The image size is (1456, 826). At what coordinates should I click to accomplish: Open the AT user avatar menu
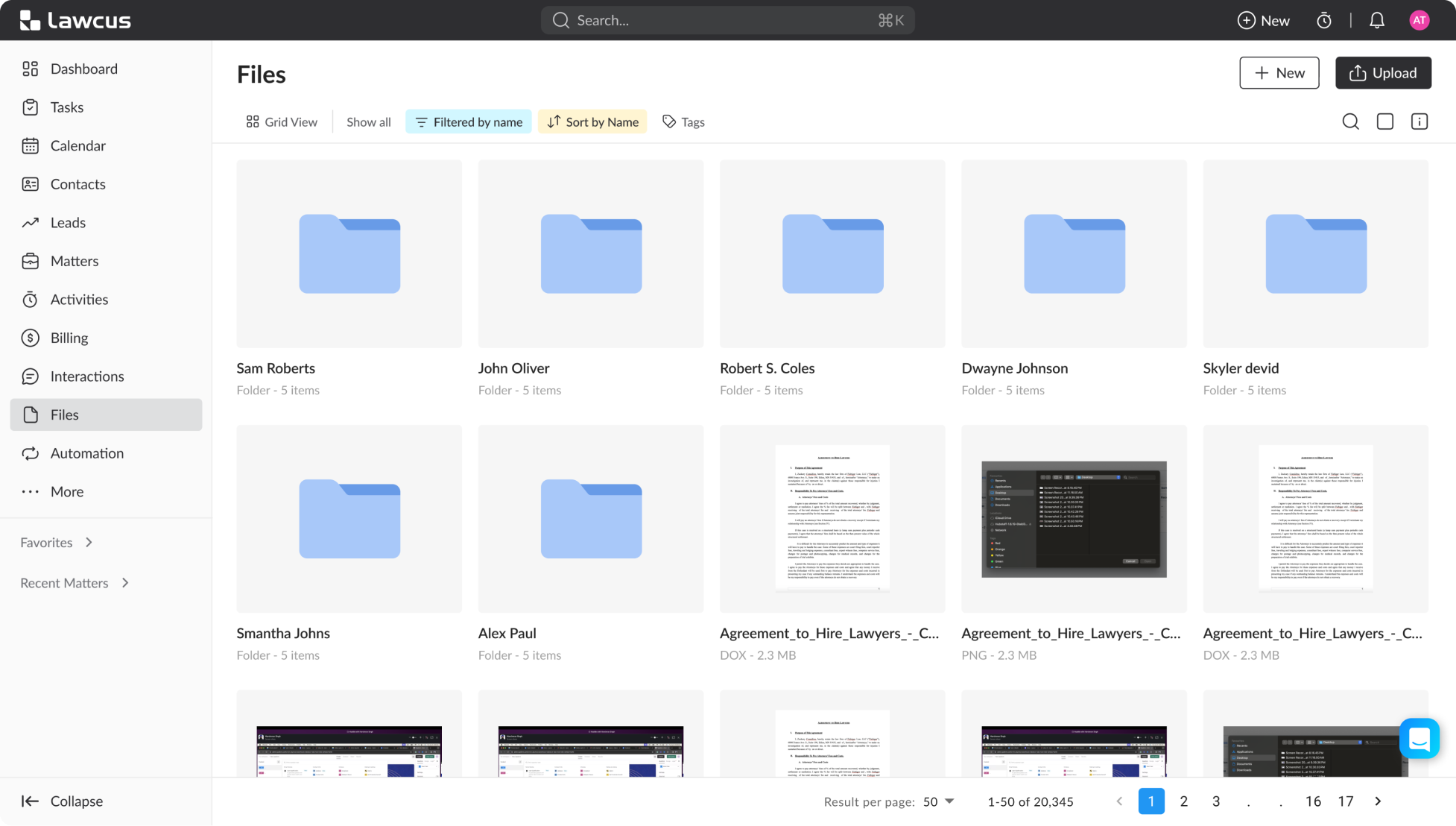1419,21
